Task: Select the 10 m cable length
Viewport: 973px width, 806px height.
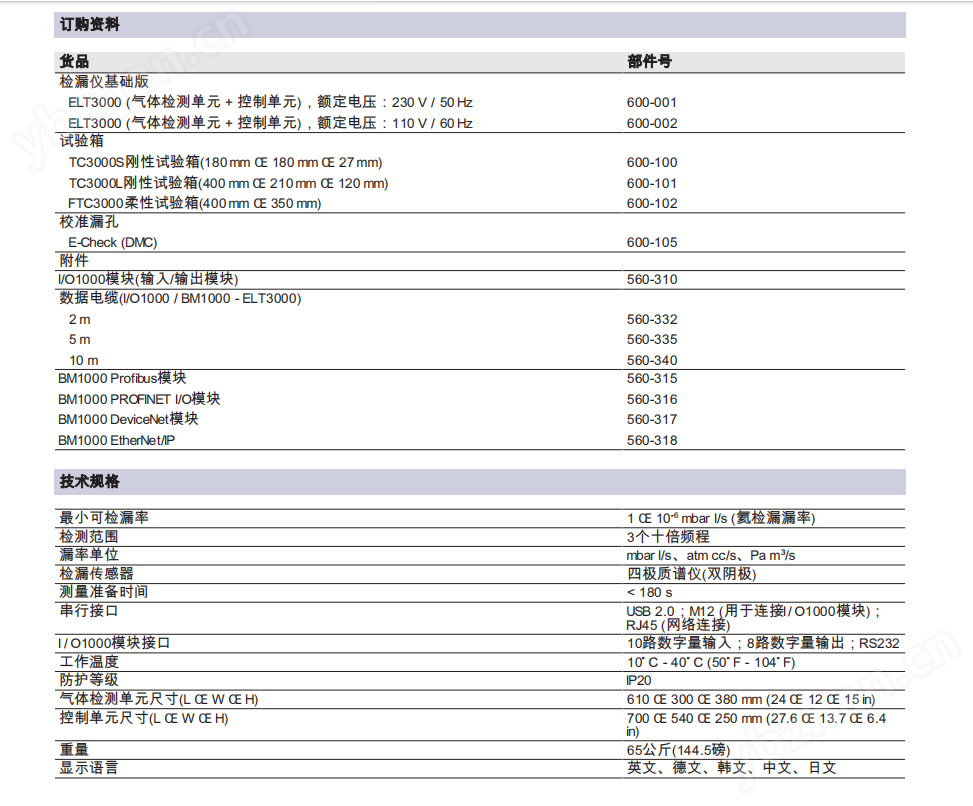Action: coord(84,360)
